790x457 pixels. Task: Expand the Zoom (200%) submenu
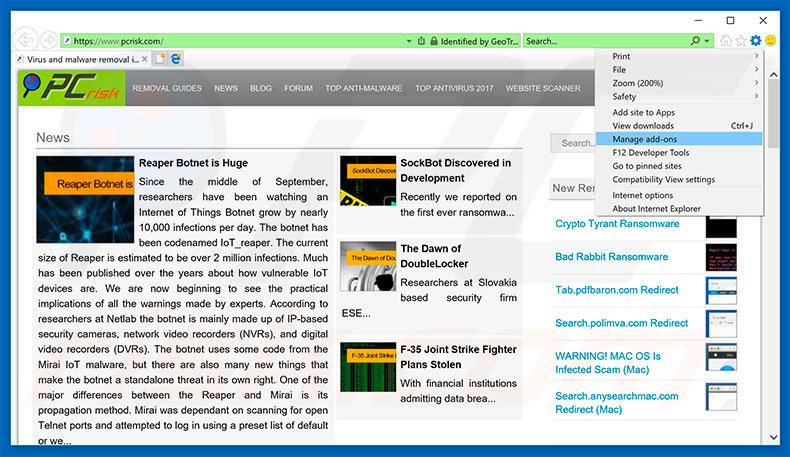pyautogui.click(x=679, y=83)
